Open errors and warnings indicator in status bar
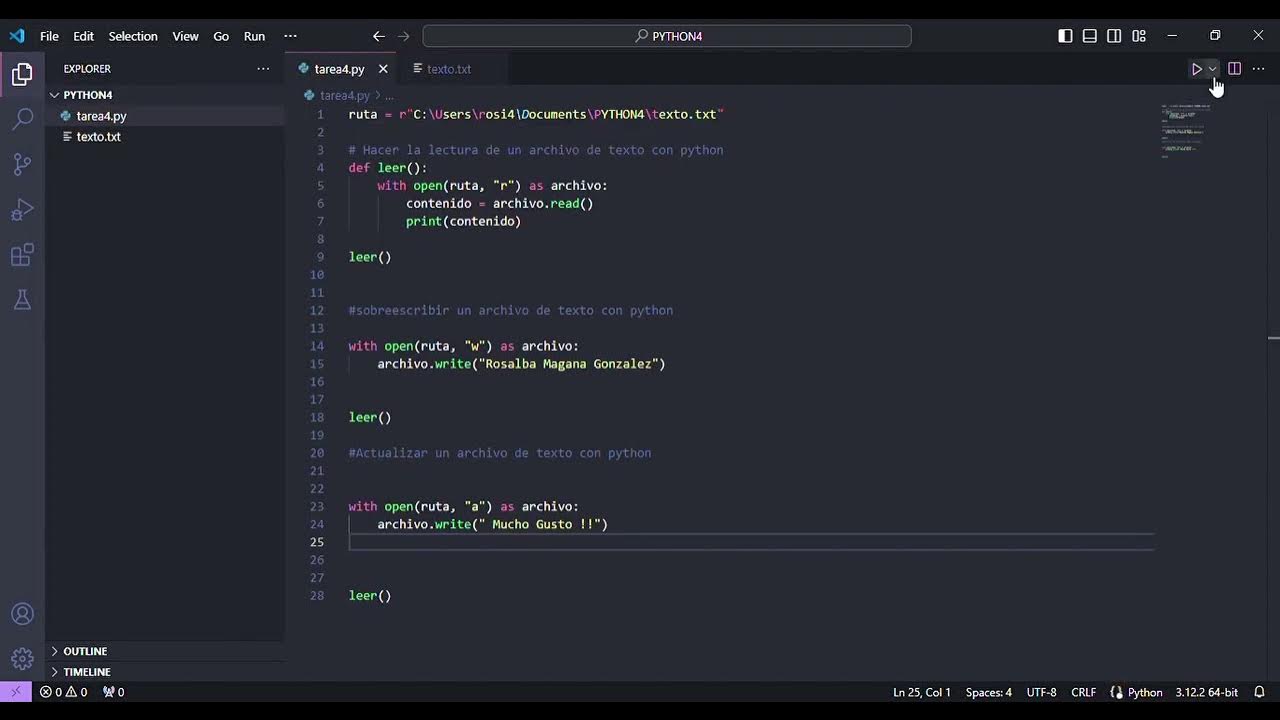 [x=63, y=692]
